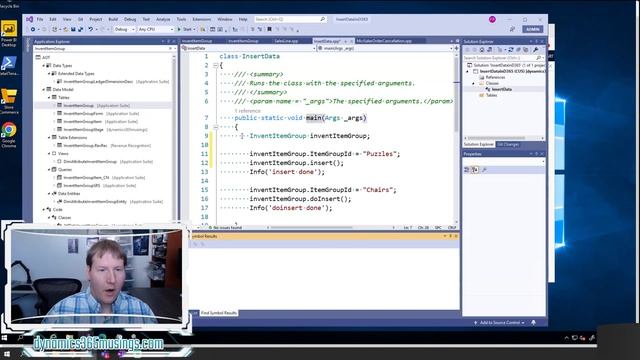This screenshot has height=360, width=640.
Task: Switch to the Git Changes tab
Action: pyautogui.click(x=508, y=144)
